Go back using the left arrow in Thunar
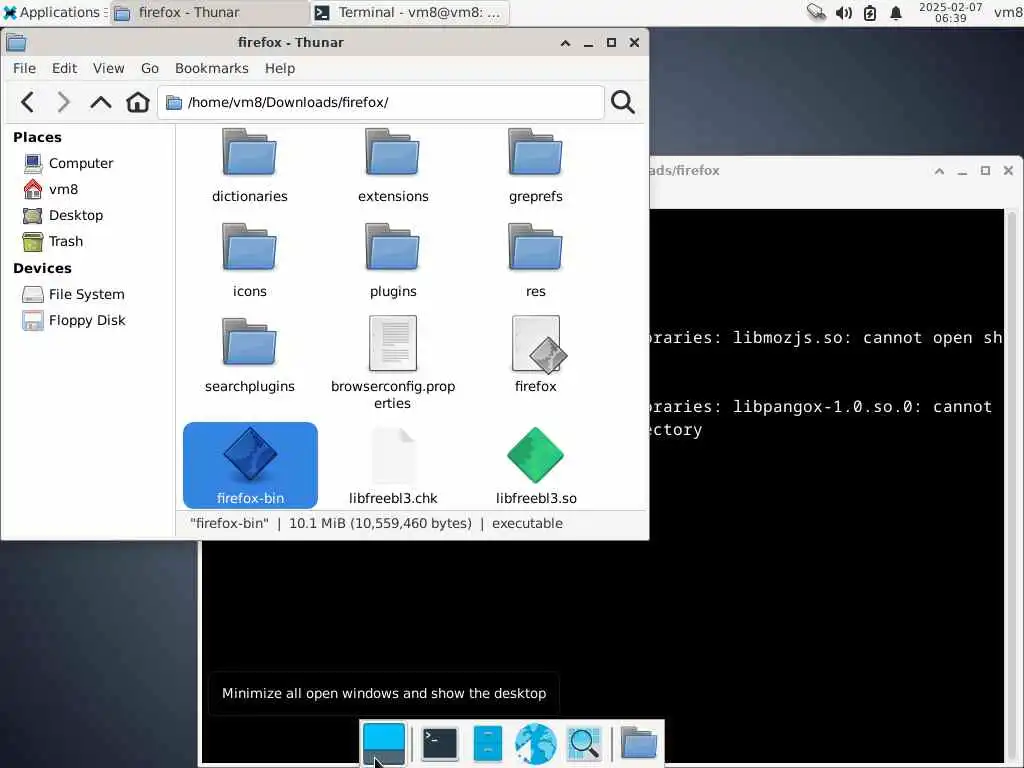Screen dimensions: 1024x768 point(27,102)
